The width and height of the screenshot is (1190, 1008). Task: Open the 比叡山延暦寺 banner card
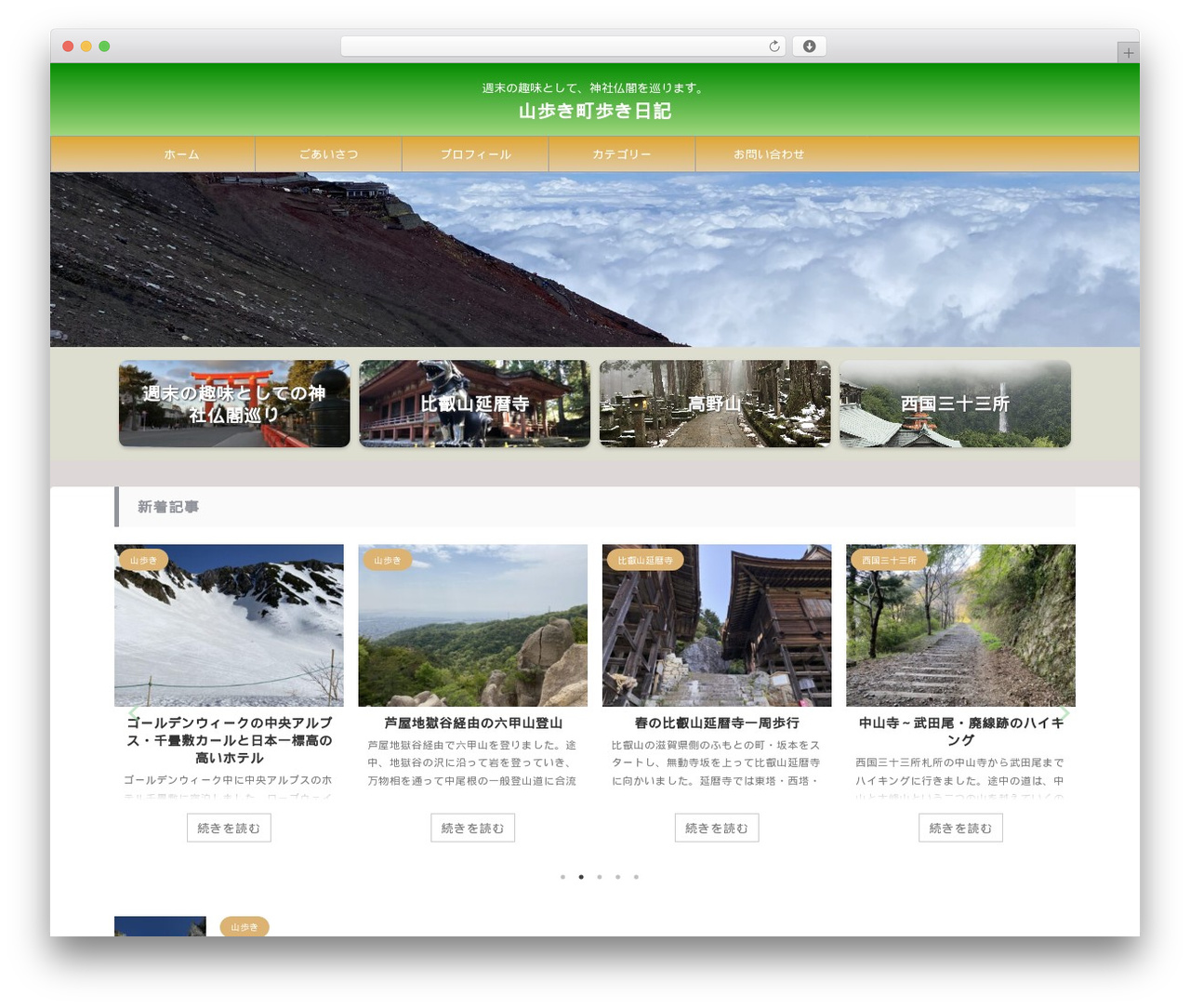pos(474,404)
